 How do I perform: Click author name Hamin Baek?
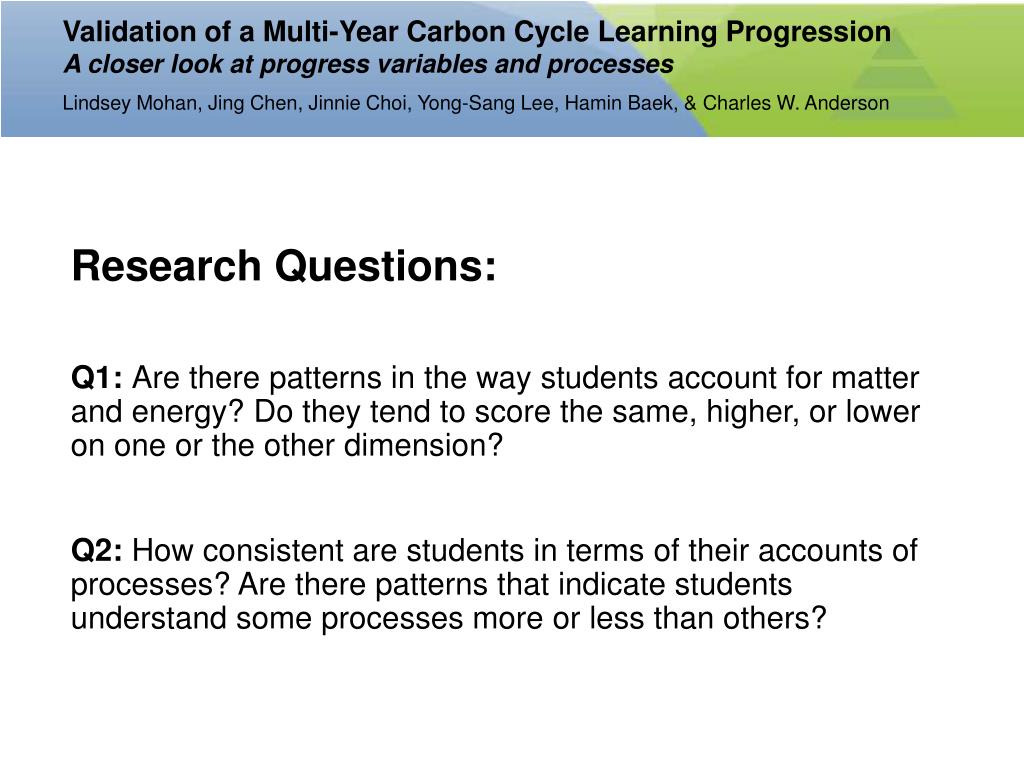pyautogui.click(x=619, y=103)
